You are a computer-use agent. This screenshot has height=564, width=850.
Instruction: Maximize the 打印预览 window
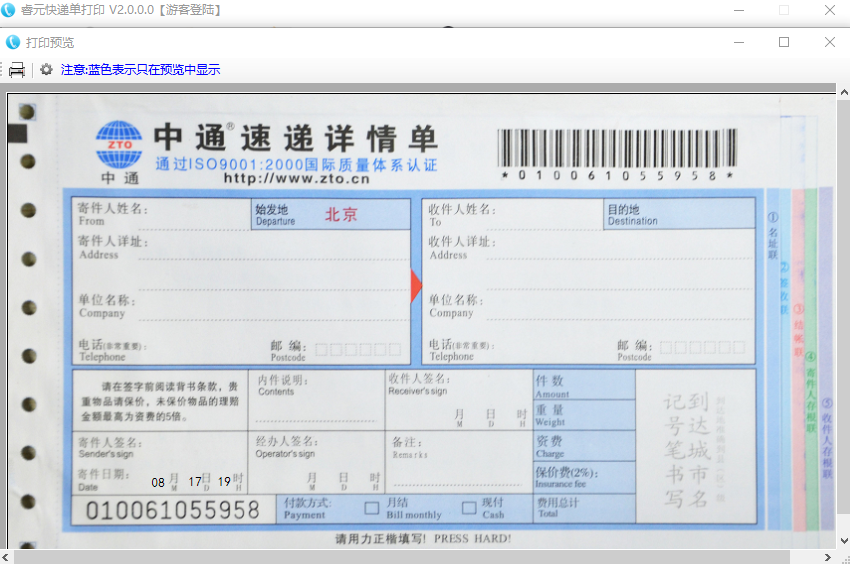(784, 42)
